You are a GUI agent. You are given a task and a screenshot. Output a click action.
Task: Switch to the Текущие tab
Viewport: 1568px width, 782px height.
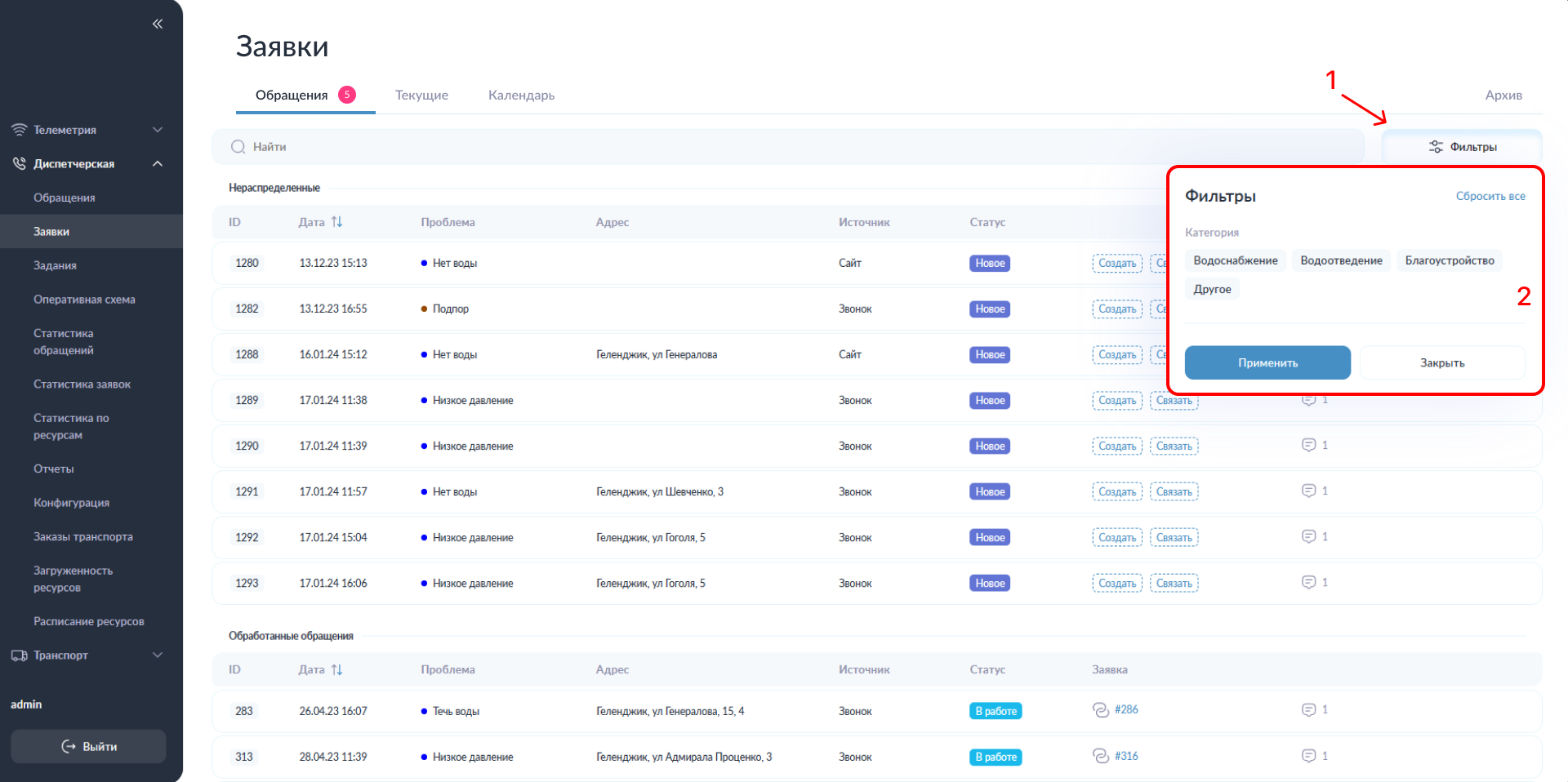(421, 96)
